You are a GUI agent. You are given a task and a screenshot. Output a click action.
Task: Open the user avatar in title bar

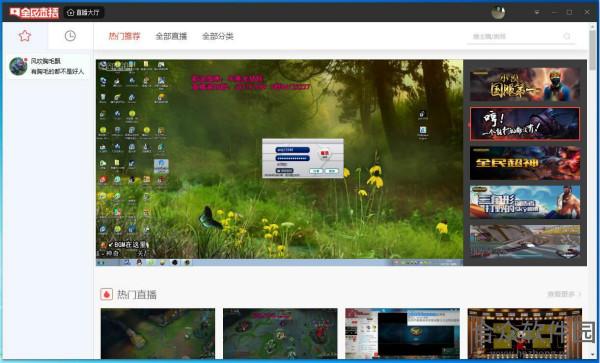(498, 12)
